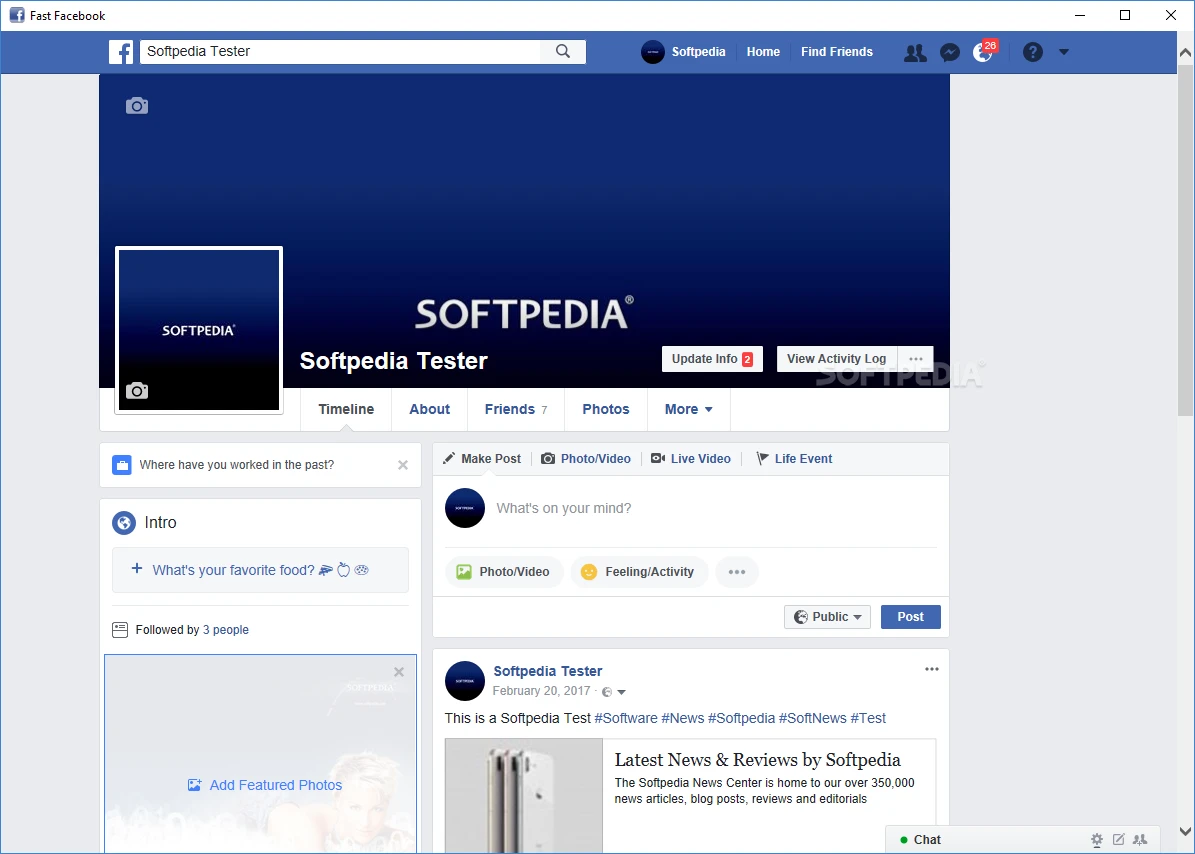Click the #SoftNews hashtag
Image resolution: width=1195 pixels, height=854 pixels.
[812, 718]
